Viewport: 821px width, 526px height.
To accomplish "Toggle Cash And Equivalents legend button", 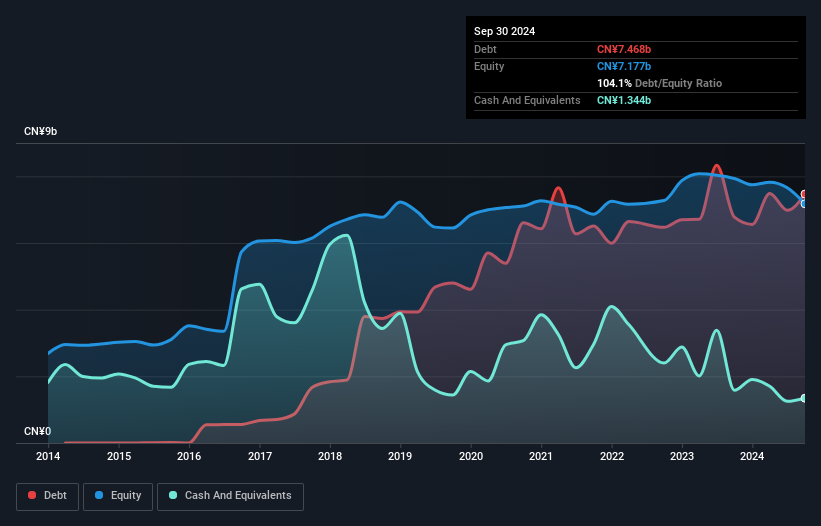I will 230,496.
